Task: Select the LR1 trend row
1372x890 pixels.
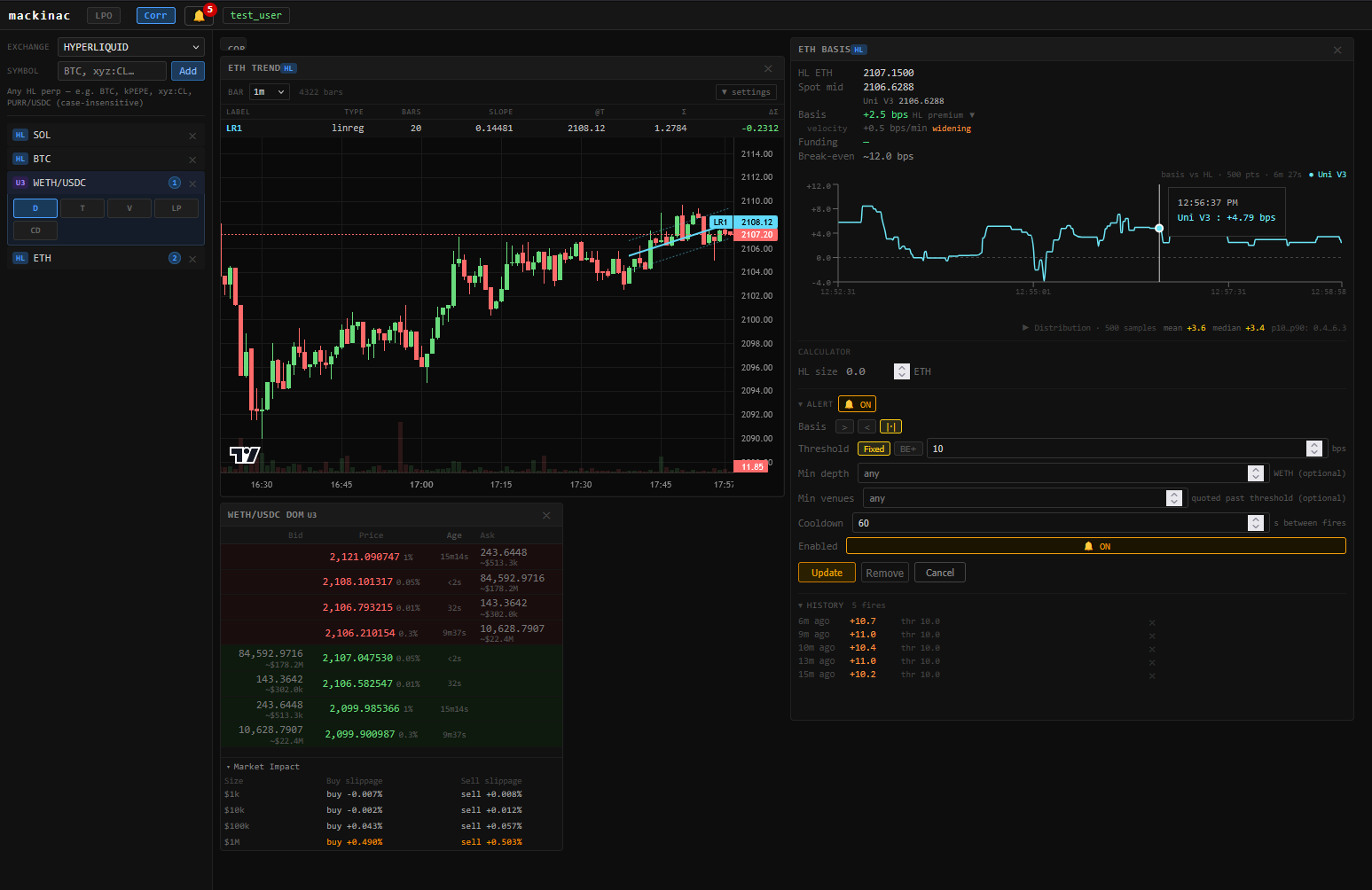Action: pyautogui.click(x=502, y=129)
